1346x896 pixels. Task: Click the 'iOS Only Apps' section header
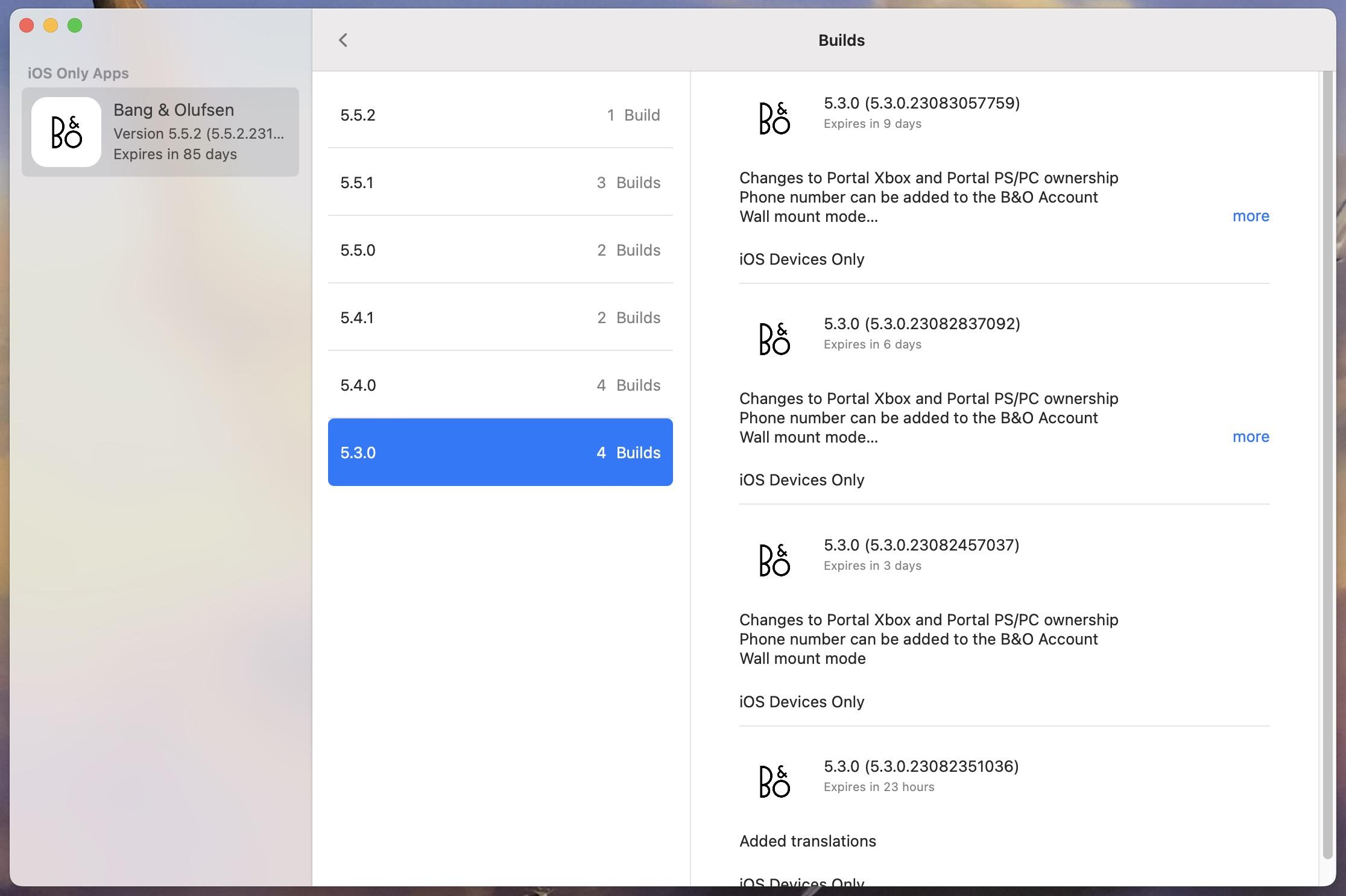(x=78, y=73)
